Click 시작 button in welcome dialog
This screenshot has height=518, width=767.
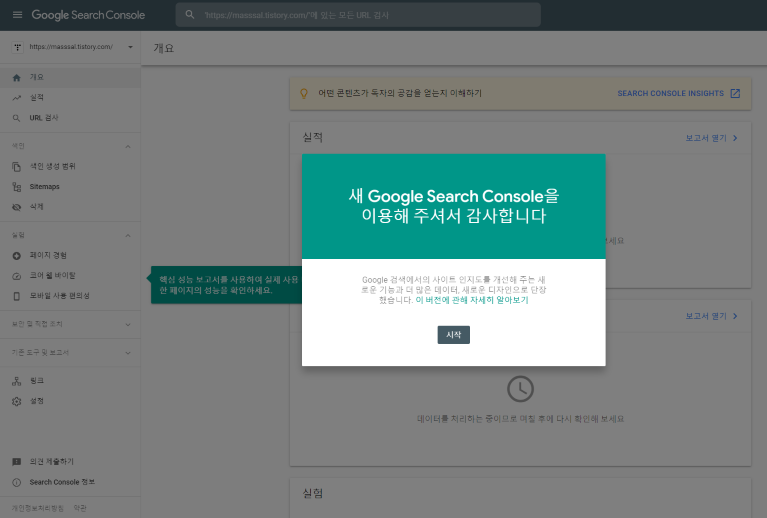point(453,335)
